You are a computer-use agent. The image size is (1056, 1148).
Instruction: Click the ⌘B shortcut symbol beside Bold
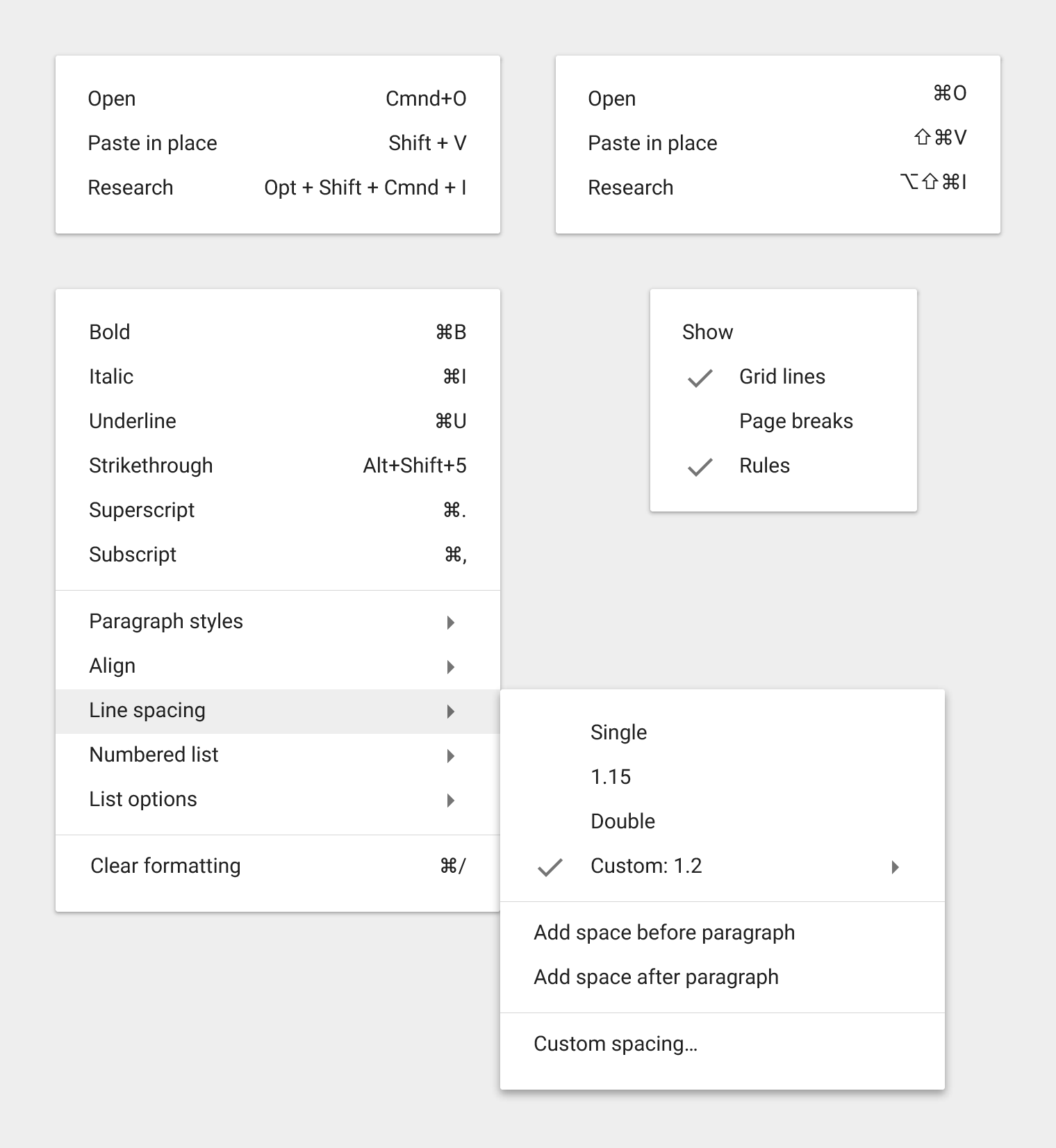point(451,332)
